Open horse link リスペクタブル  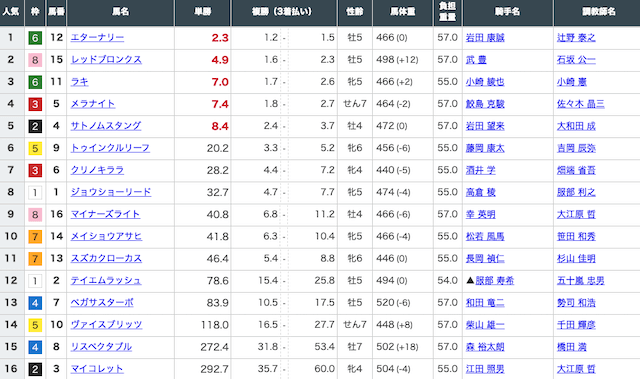click(101, 346)
